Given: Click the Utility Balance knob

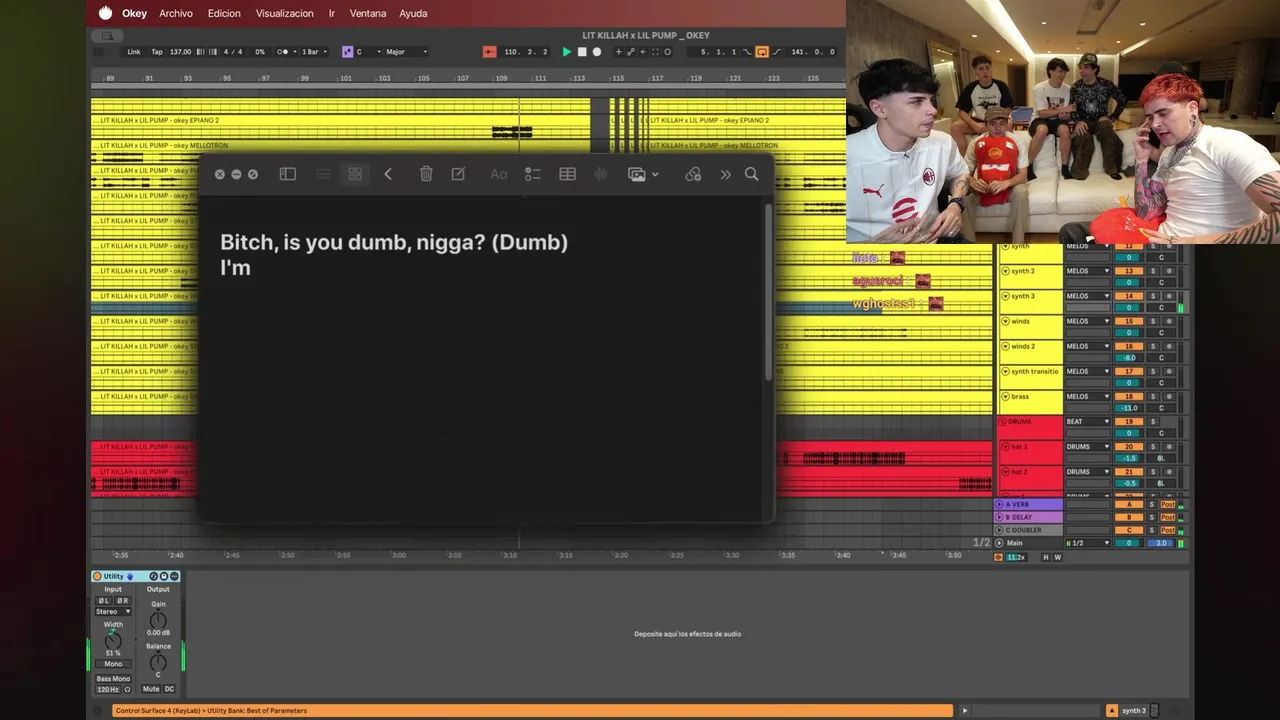Looking at the screenshot, I should 158,661.
